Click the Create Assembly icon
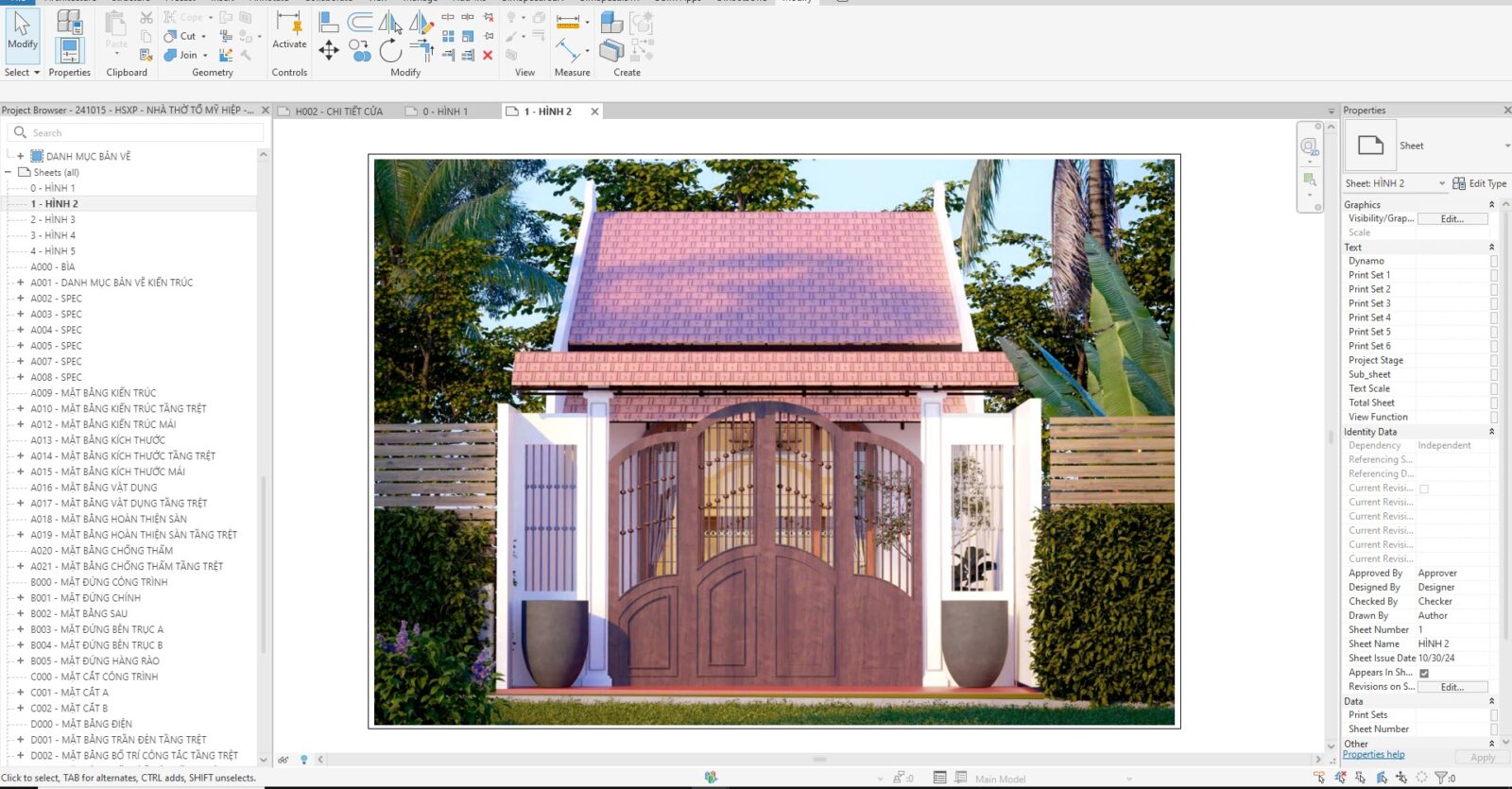This screenshot has height=789, width=1512. point(611,22)
